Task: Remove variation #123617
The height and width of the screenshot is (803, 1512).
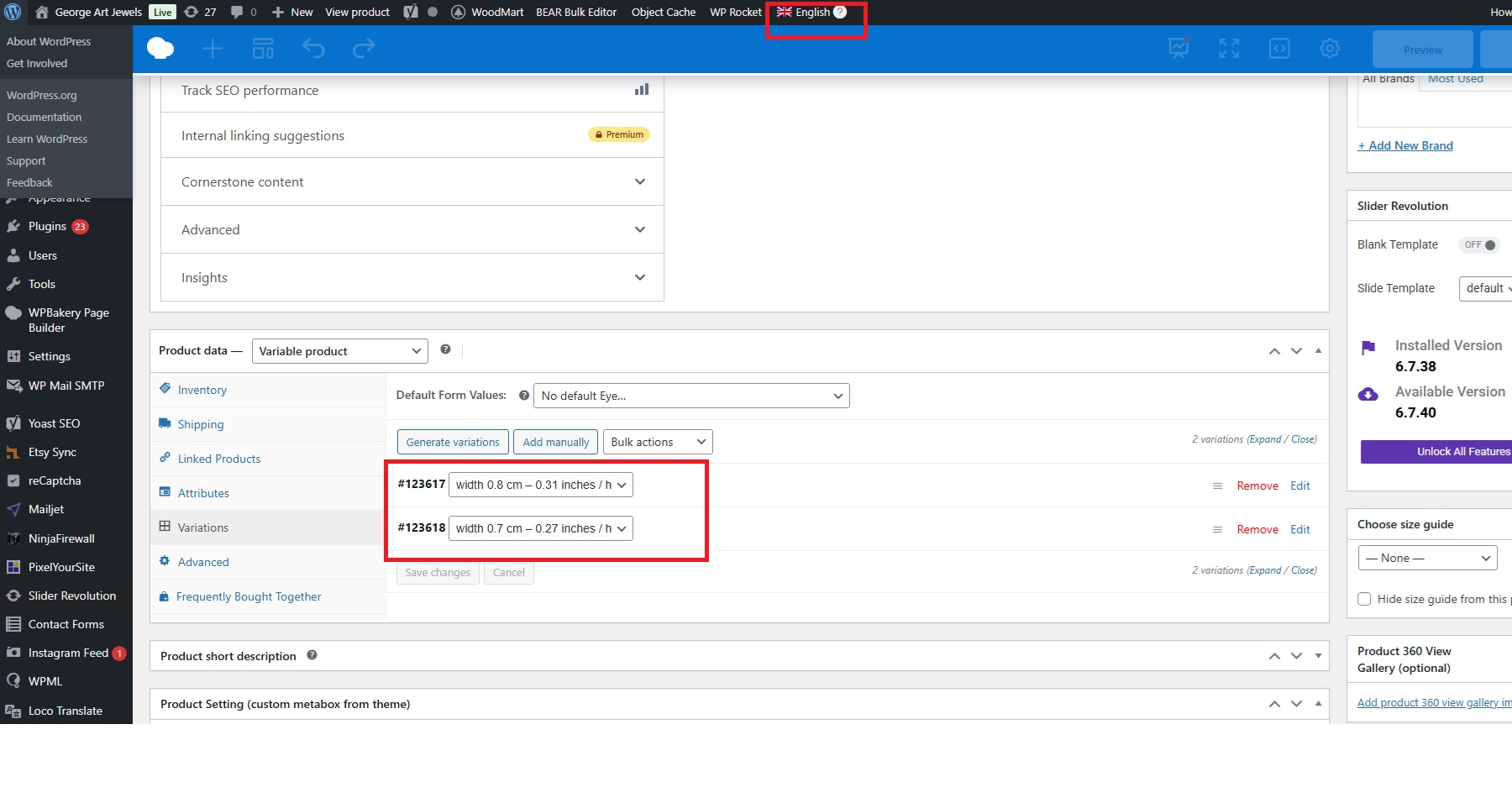Action: click(x=1257, y=485)
